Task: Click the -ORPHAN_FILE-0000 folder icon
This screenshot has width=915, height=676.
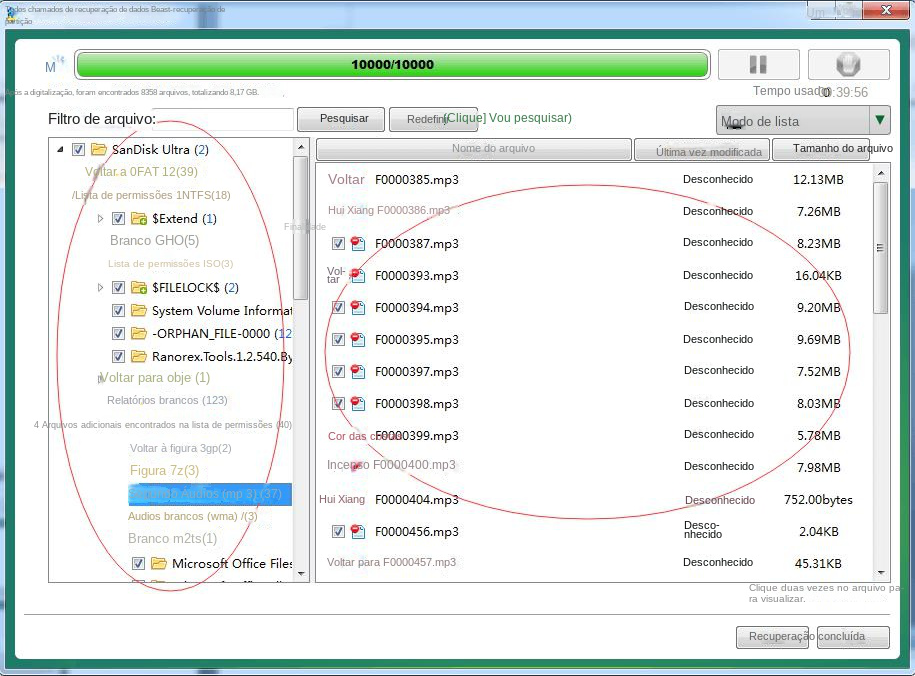Action: pos(139,333)
